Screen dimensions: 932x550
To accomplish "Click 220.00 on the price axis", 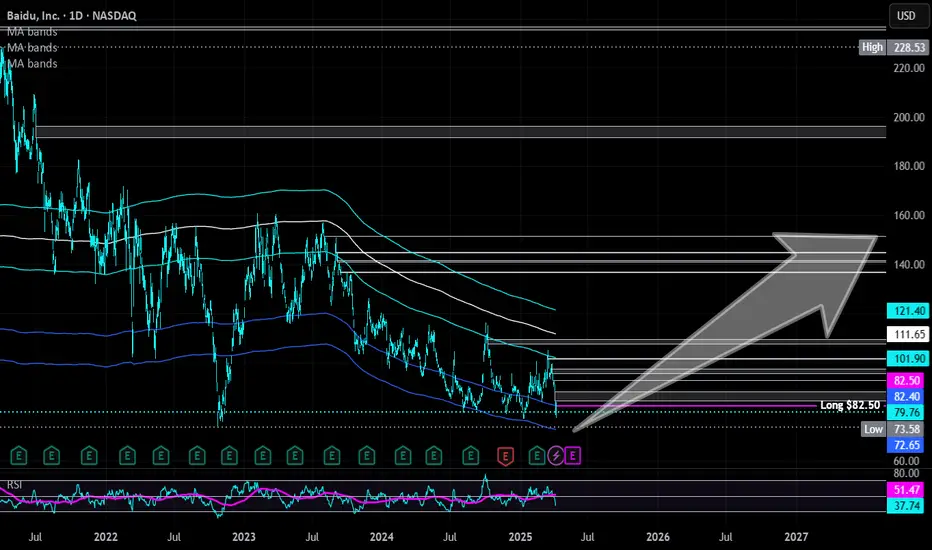I will pyautogui.click(x=909, y=68).
